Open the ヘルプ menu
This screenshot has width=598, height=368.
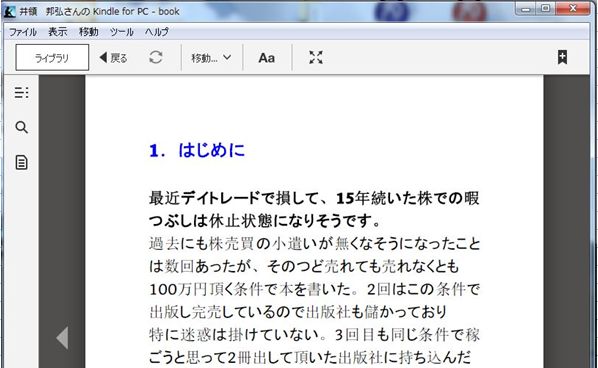tap(156, 32)
